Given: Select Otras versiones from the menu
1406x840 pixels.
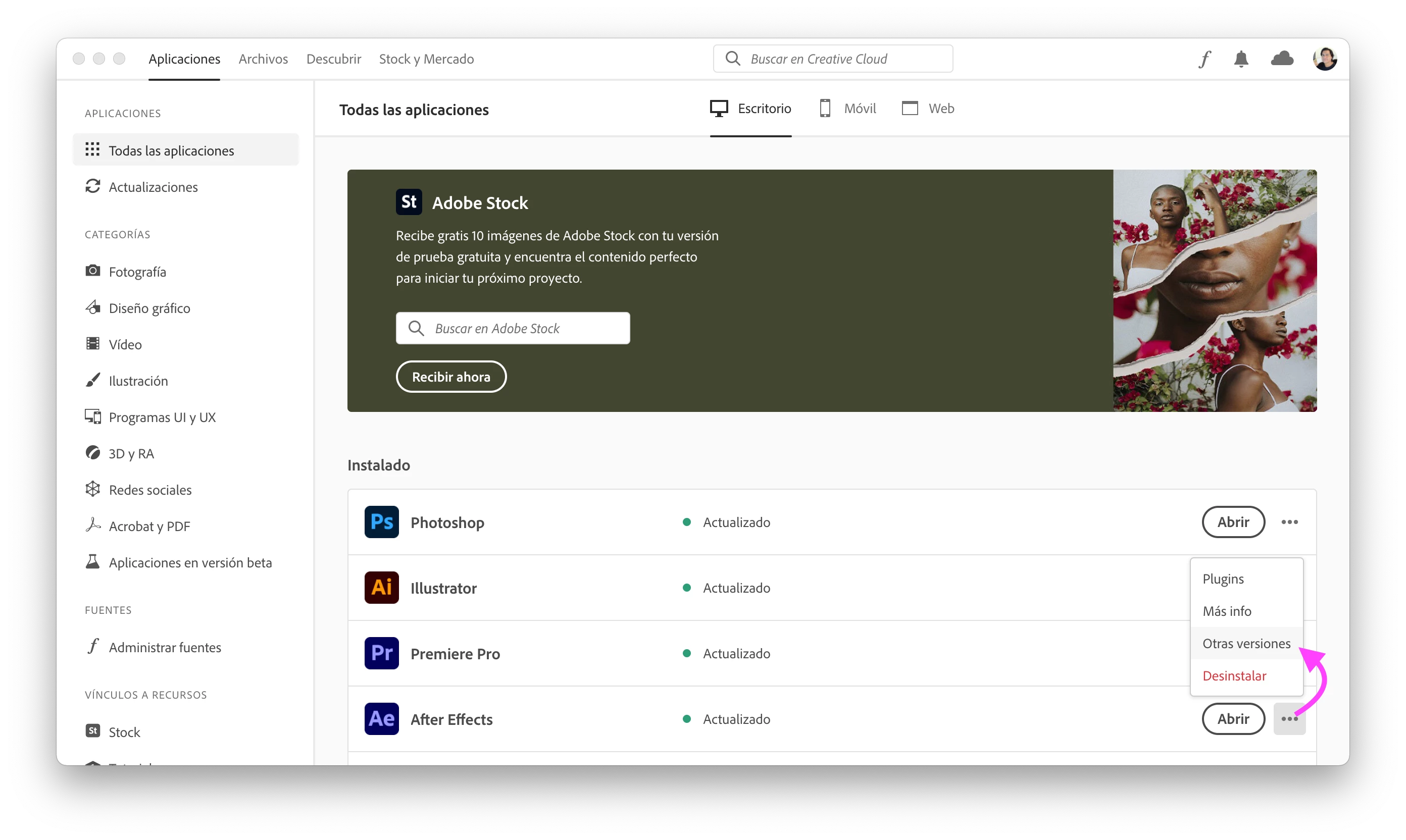Looking at the screenshot, I should [1246, 644].
